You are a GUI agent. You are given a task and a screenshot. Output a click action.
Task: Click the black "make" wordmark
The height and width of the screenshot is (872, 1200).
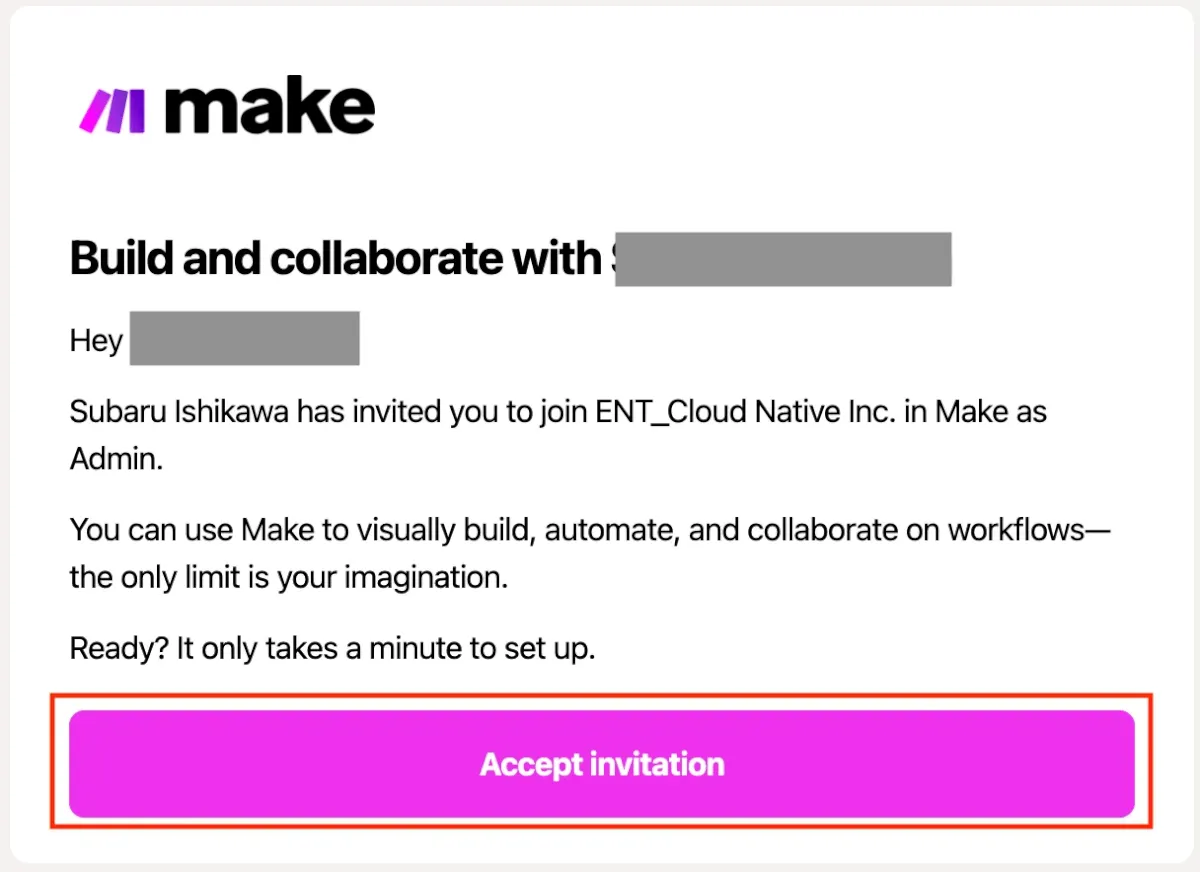click(x=269, y=108)
